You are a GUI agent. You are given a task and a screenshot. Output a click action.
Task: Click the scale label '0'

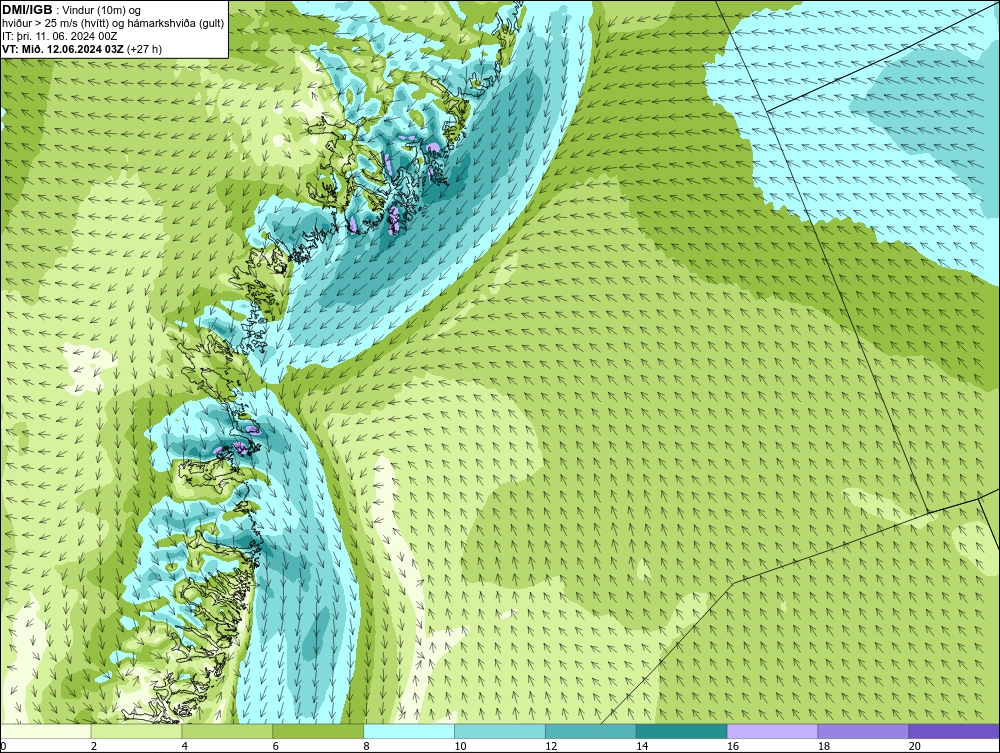click(x=3, y=746)
